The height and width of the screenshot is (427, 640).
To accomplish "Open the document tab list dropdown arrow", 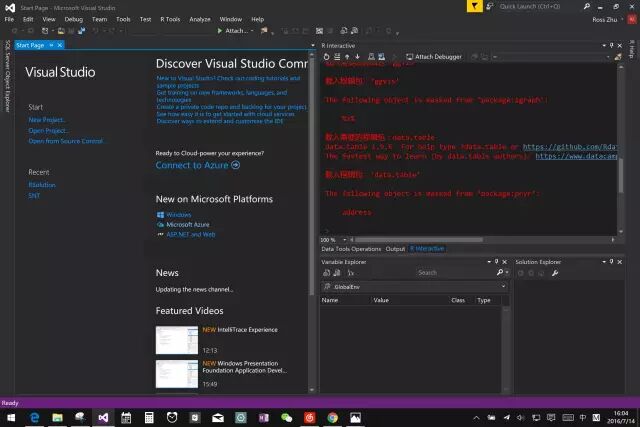I will (313, 45).
